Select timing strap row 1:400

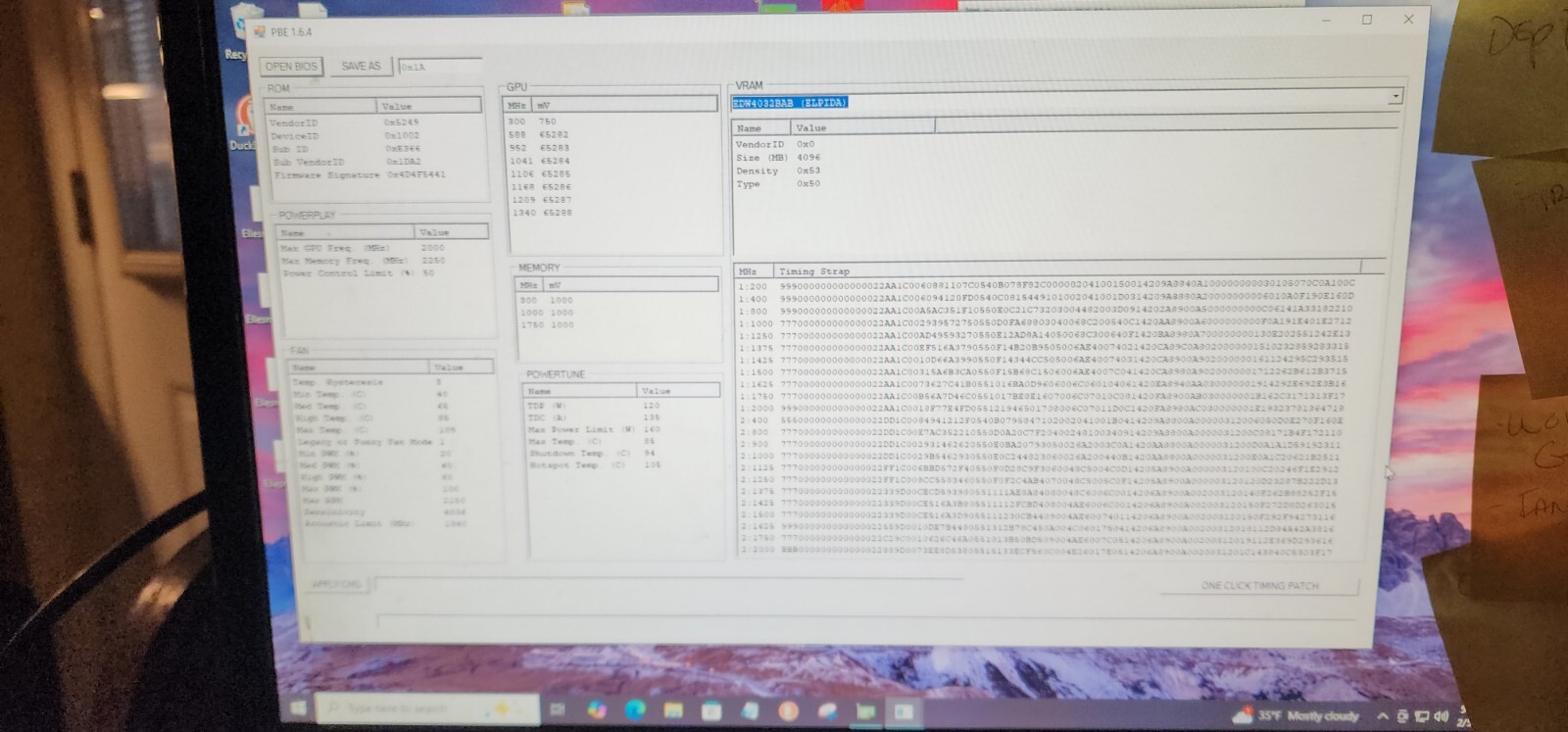pyautogui.click(x=1047, y=298)
